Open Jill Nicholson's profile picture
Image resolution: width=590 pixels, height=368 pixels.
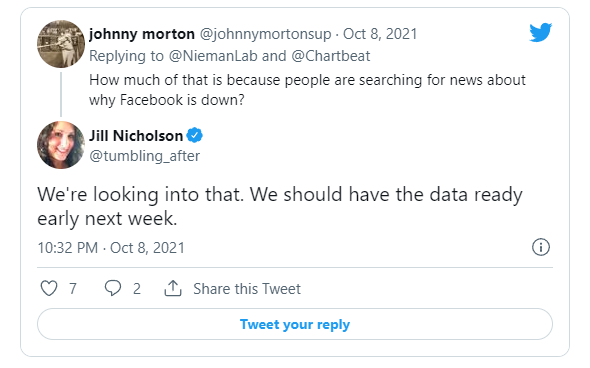click(x=61, y=145)
